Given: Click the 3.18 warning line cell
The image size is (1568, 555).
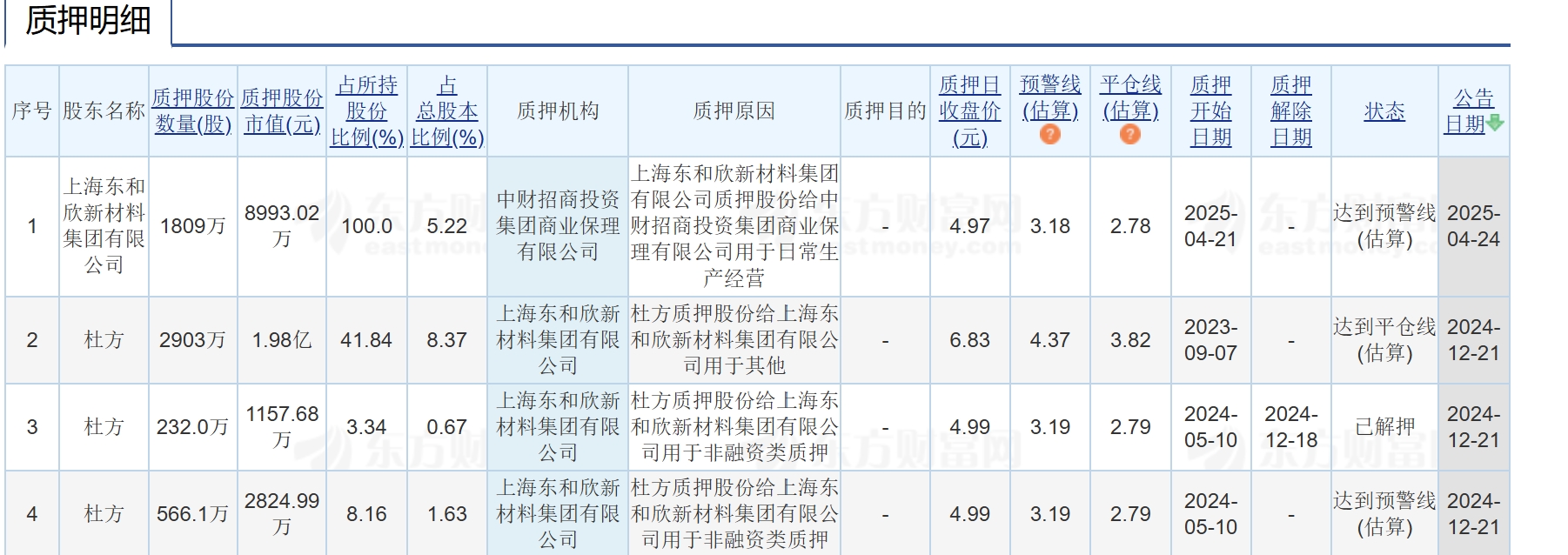Looking at the screenshot, I should point(1050,226).
